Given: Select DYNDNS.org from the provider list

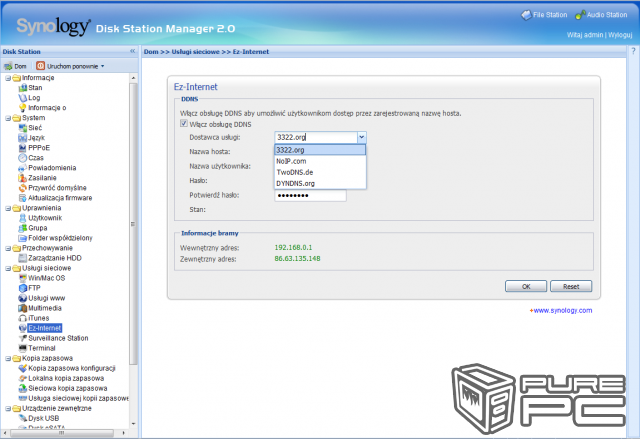Looking at the screenshot, I should (x=320, y=184).
